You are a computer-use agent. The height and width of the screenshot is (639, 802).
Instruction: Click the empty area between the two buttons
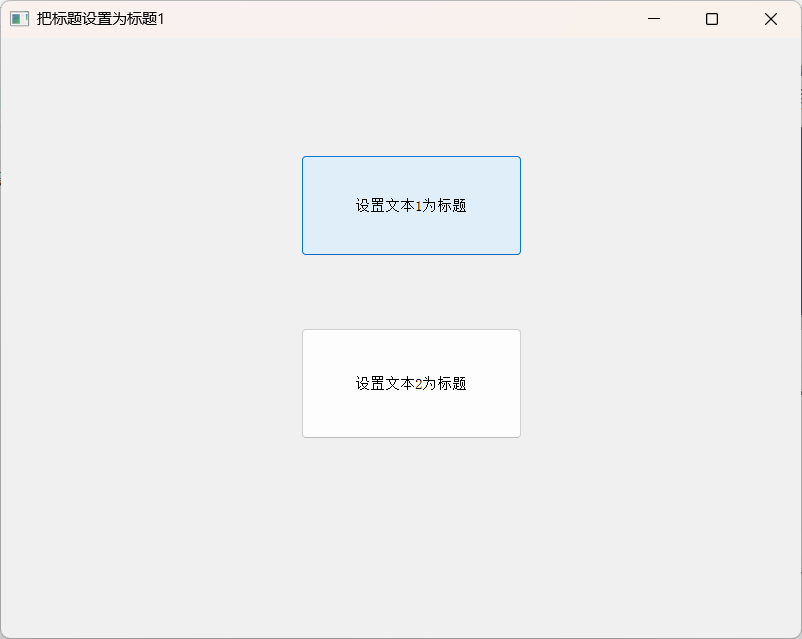pos(411,292)
